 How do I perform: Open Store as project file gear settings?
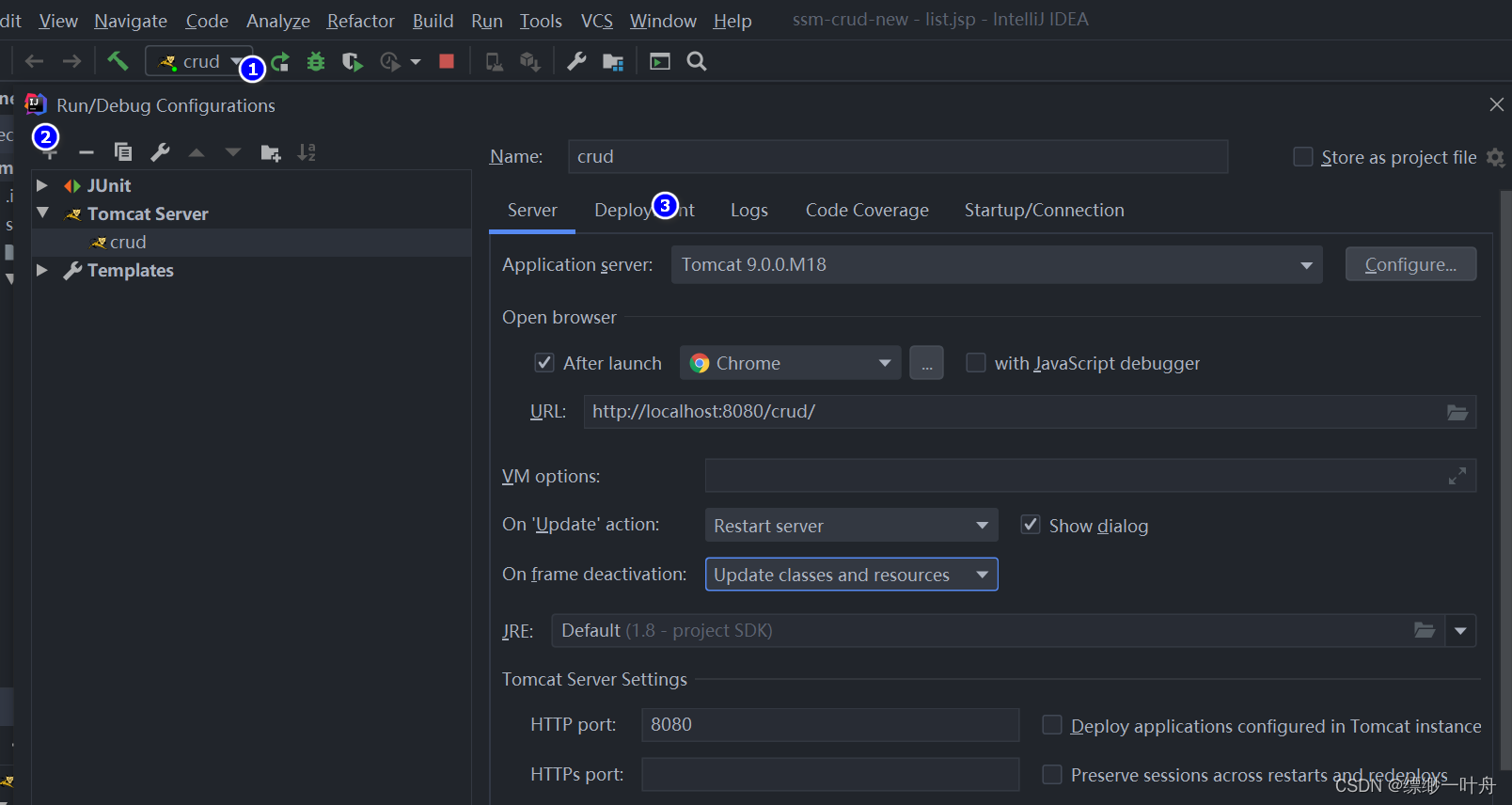[x=1495, y=158]
